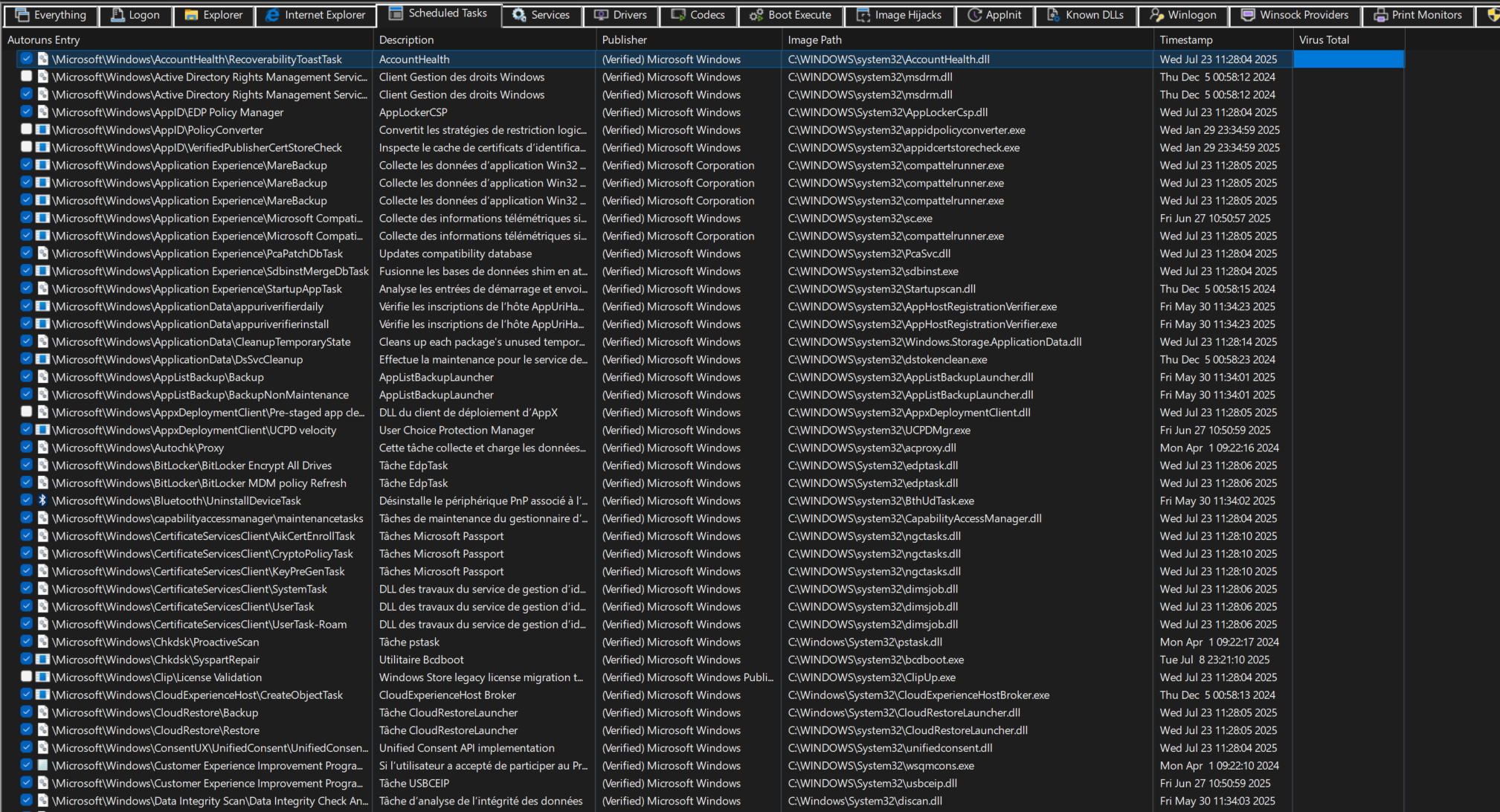
Task: Click the icon of appuriverifierdaily entry
Action: tap(42, 306)
